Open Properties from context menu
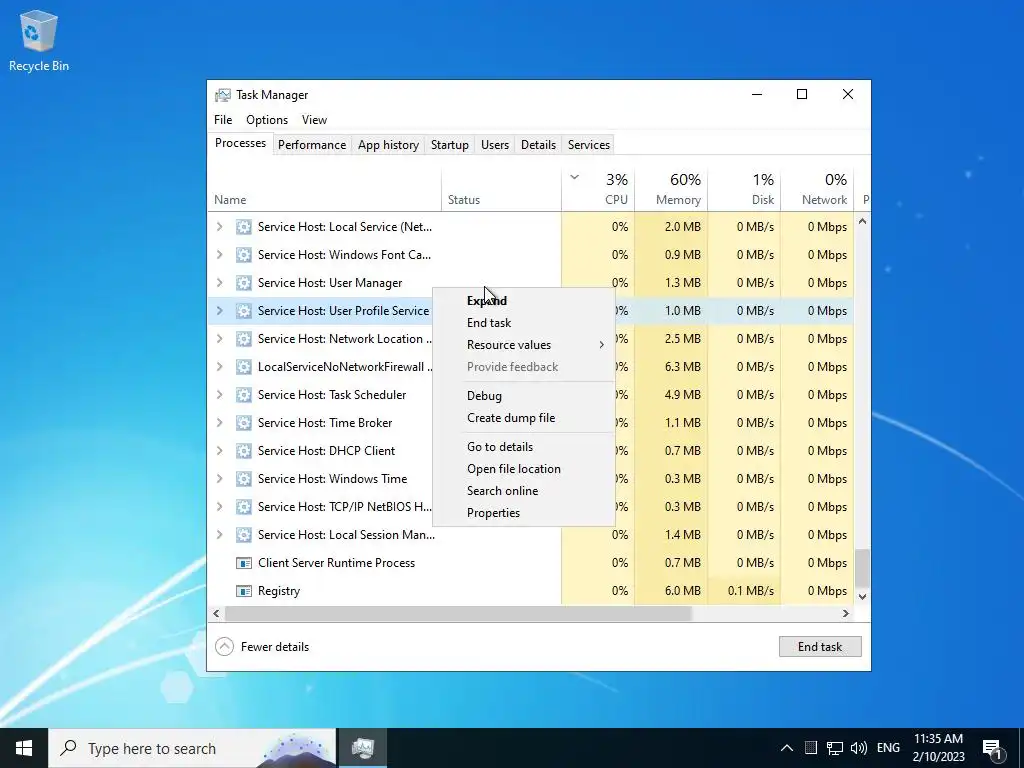1024x768 pixels. [x=524, y=513]
